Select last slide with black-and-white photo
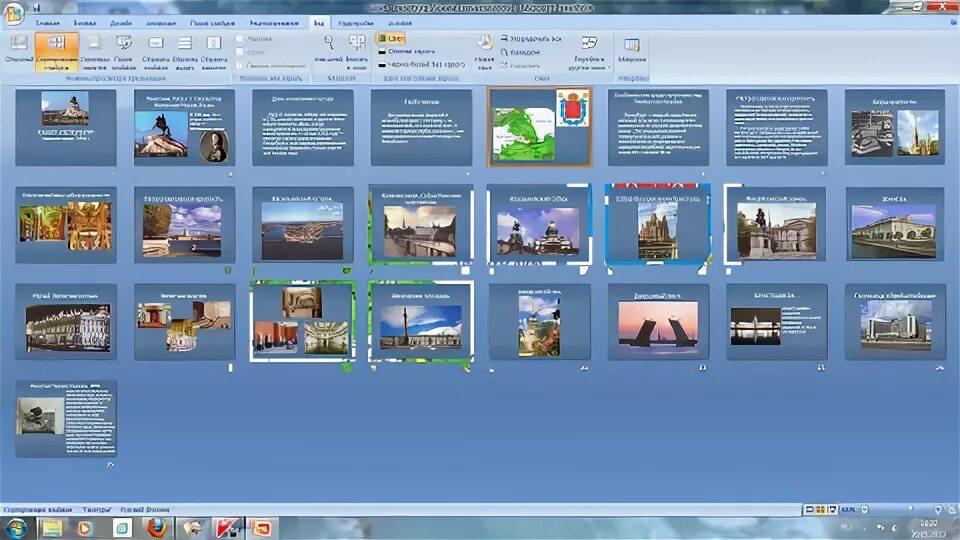960x540 pixels. [x=66, y=419]
